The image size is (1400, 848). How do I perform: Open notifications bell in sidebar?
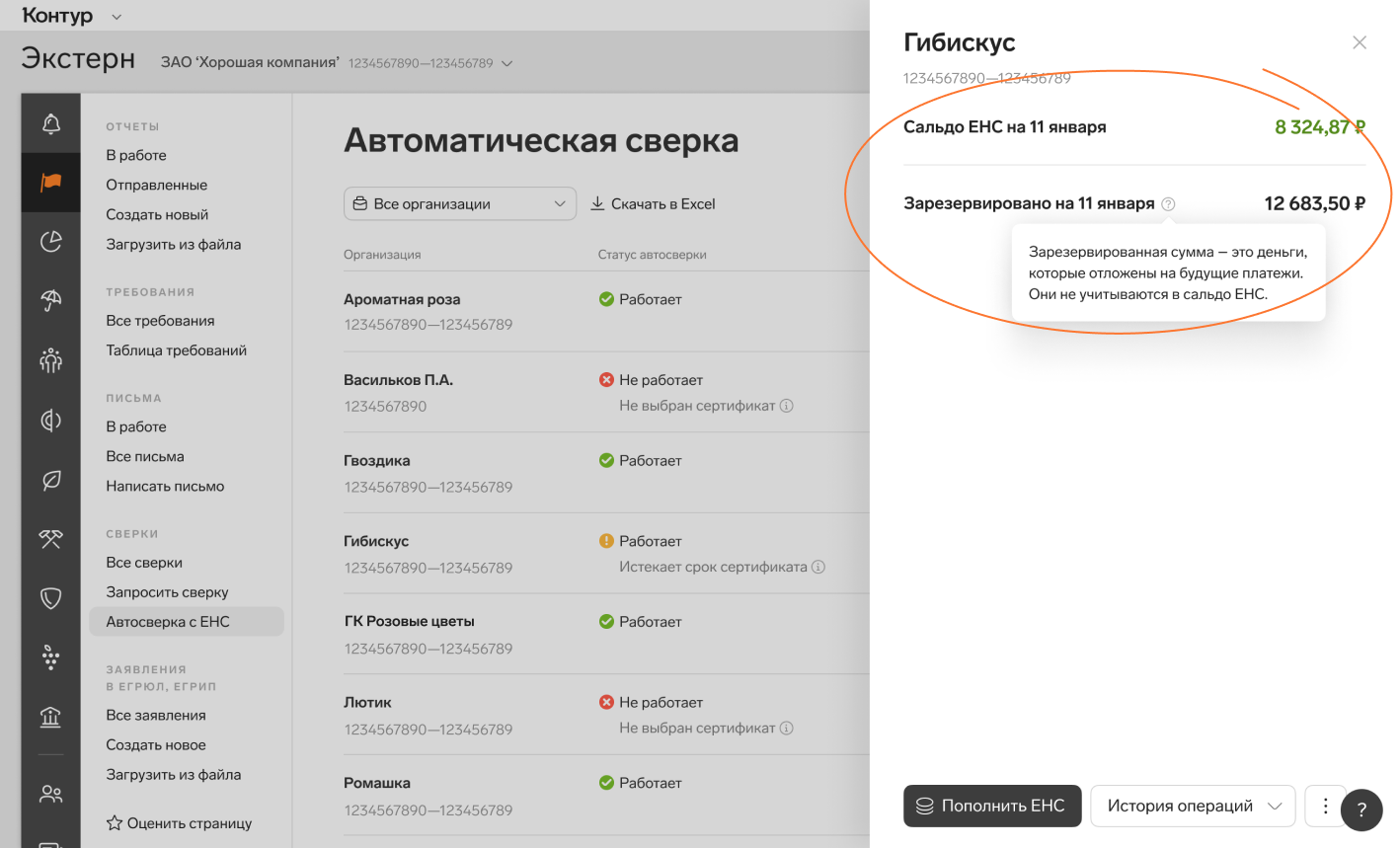pos(50,123)
